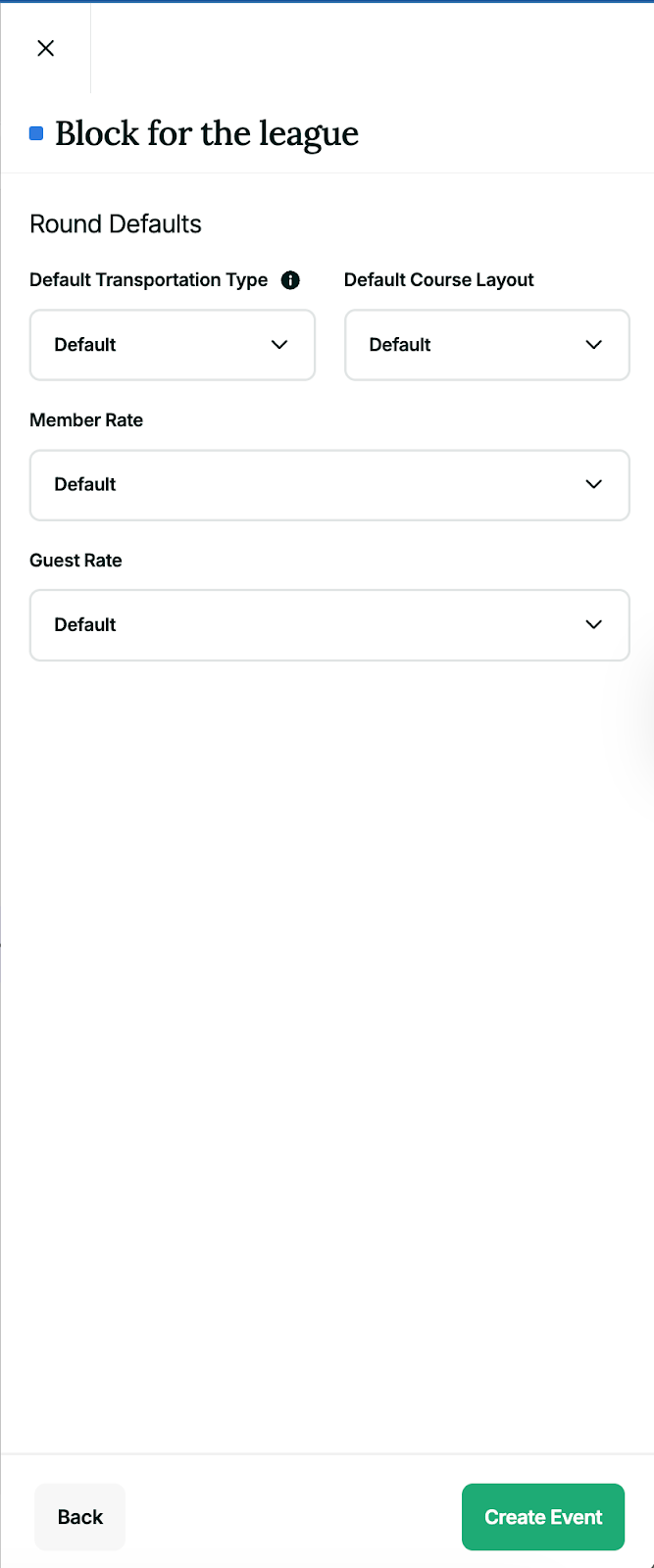This screenshot has width=654, height=1568.
Task: Click the Round Defaults section heading
Action: 116,224
